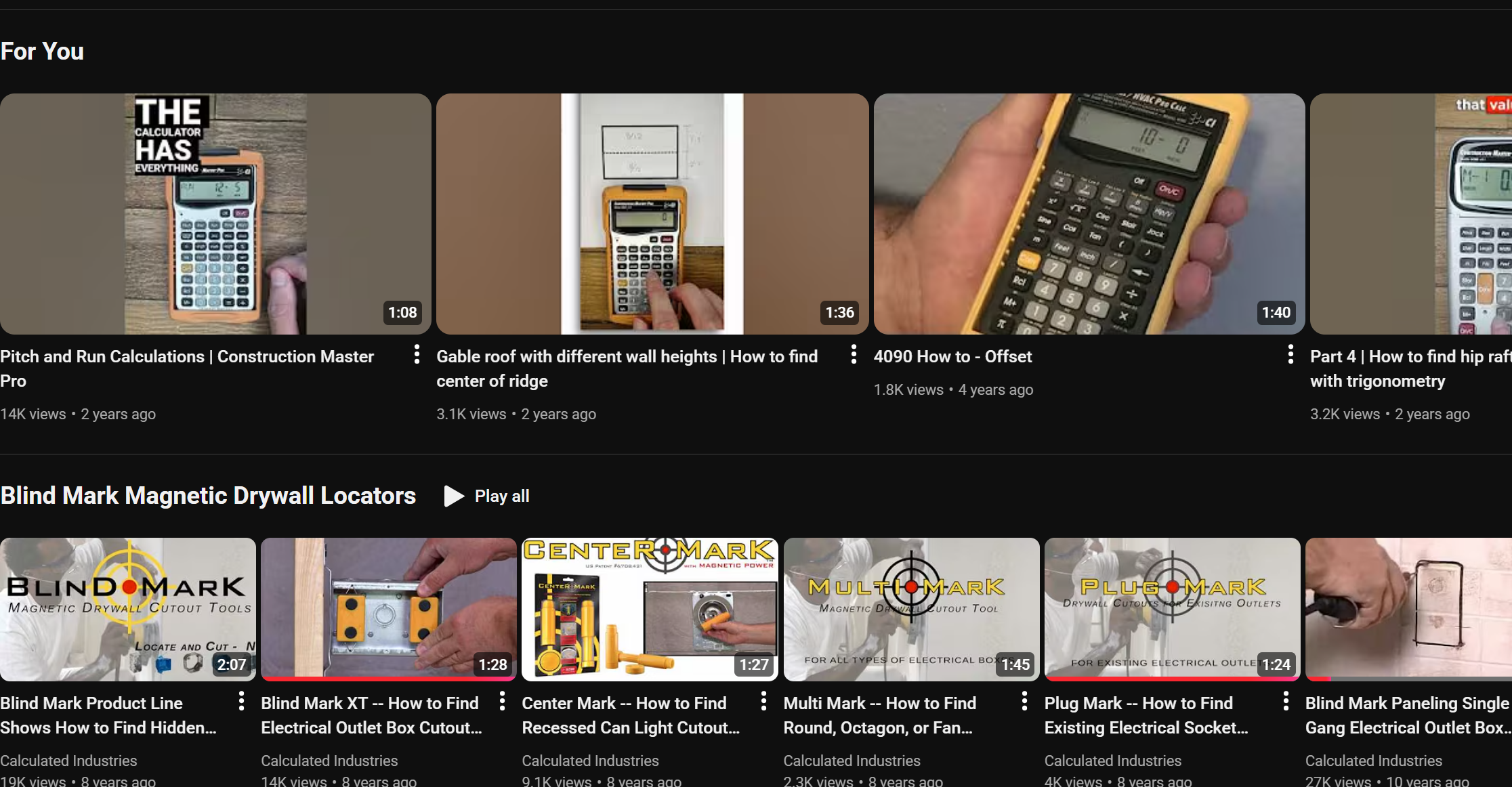Open three-dot menu for Blind Mark Product Line video
The width and height of the screenshot is (1512, 787).
point(241,701)
